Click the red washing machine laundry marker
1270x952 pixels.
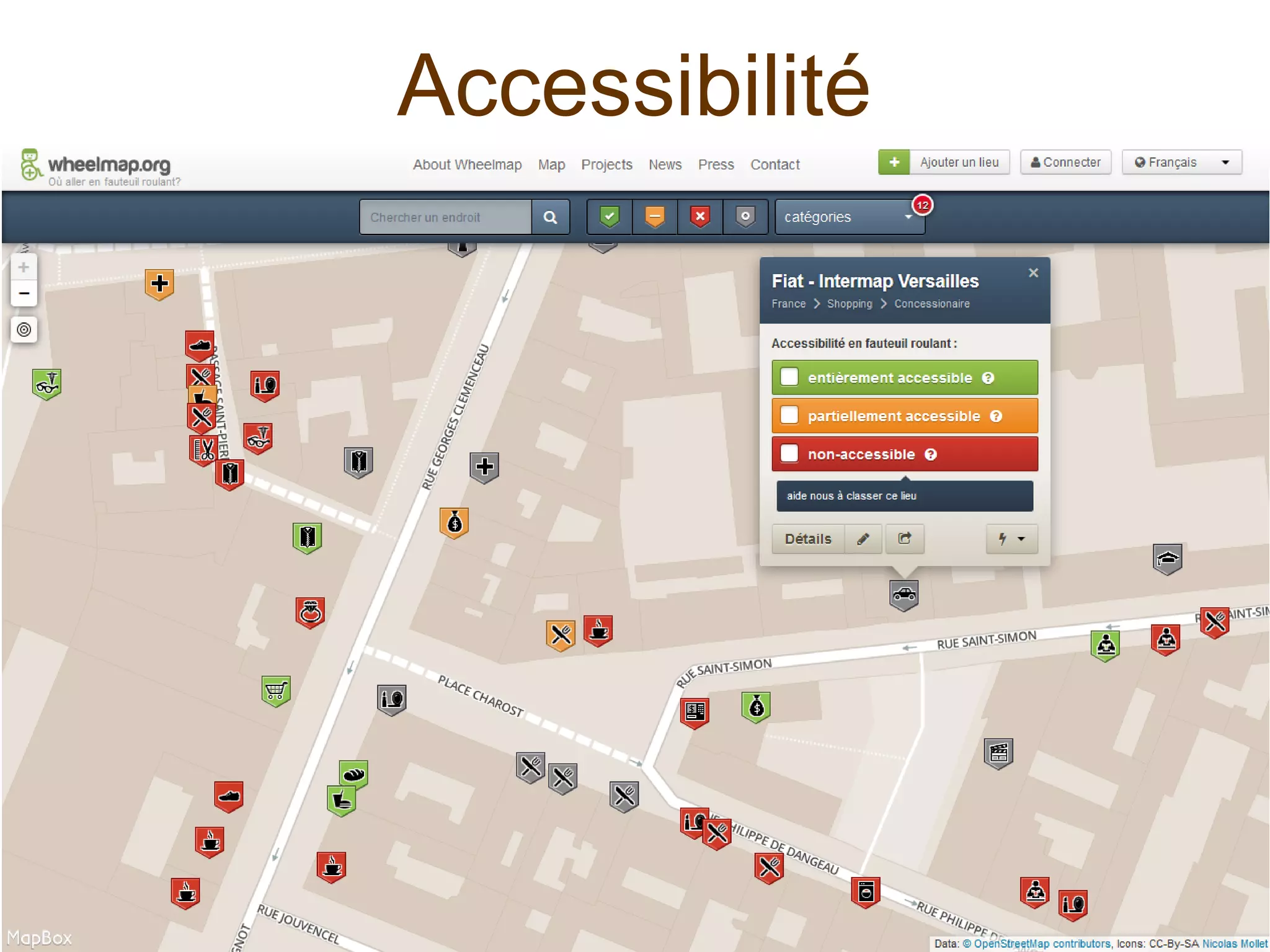pyautogui.click(x=866, y=892)
